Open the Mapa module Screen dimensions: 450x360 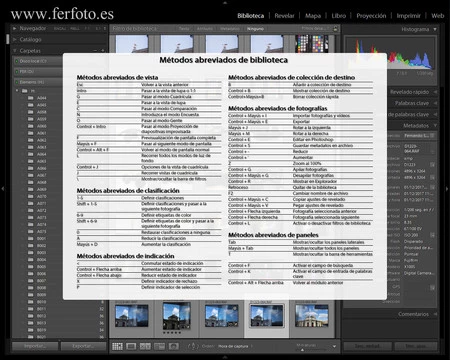pos(313,16)
